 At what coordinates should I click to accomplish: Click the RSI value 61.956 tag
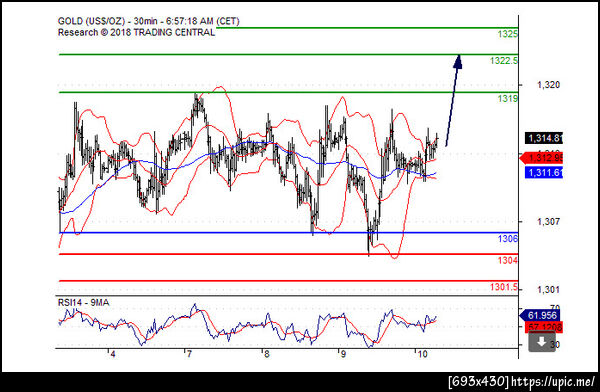click(x=540, y=315)
